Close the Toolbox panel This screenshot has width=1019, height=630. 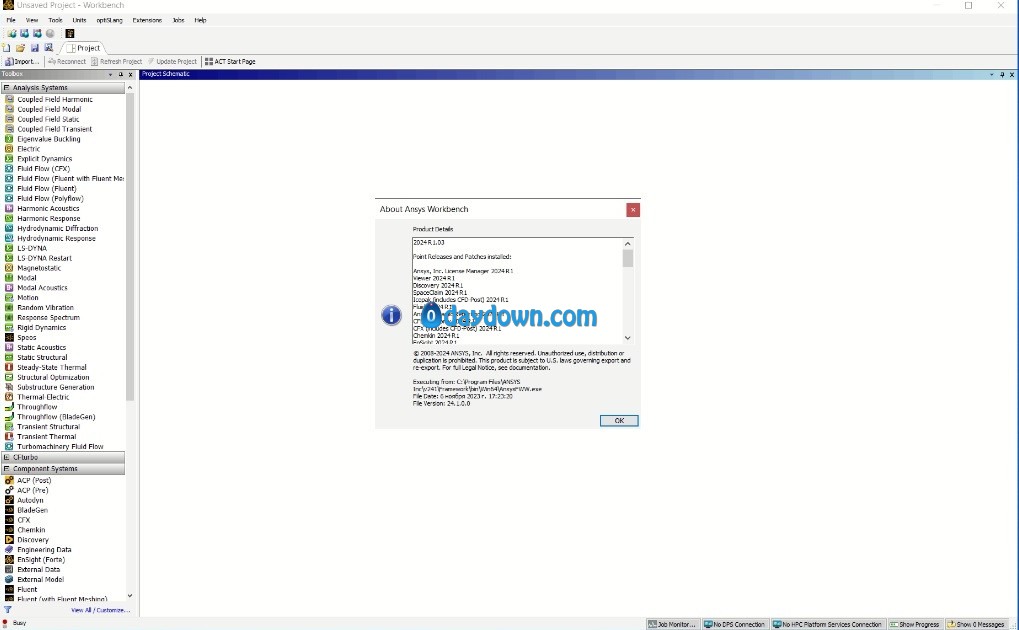[130, 75]
